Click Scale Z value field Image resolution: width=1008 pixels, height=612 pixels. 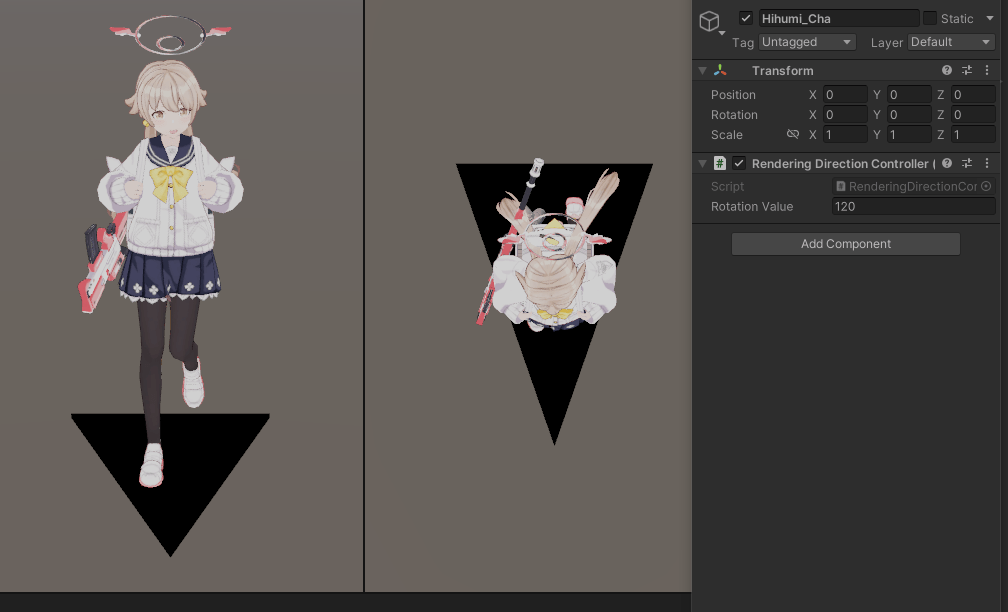pyautogui.click(x=973, y=134)
